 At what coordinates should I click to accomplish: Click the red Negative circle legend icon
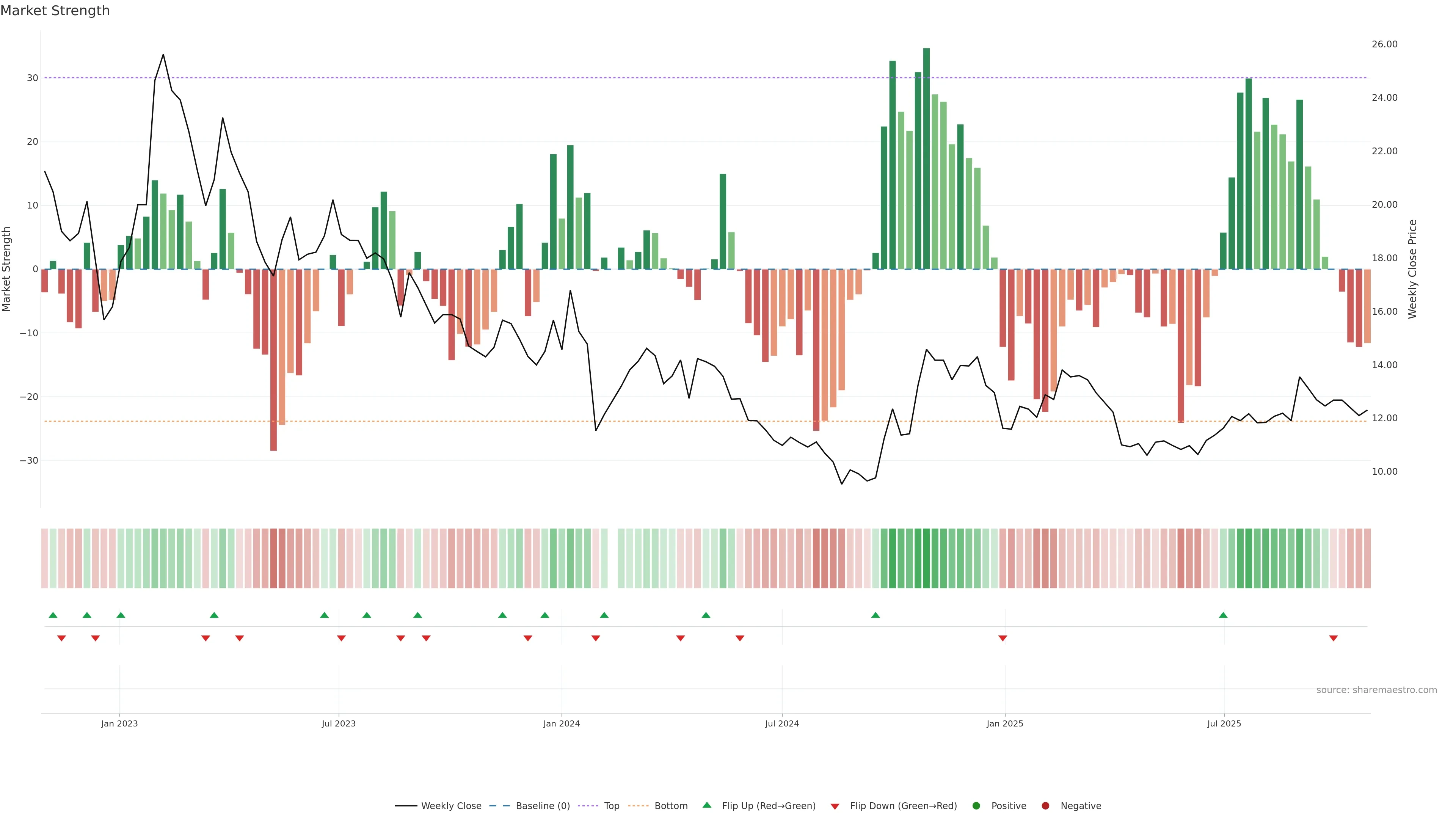[x=1045, y=806]
